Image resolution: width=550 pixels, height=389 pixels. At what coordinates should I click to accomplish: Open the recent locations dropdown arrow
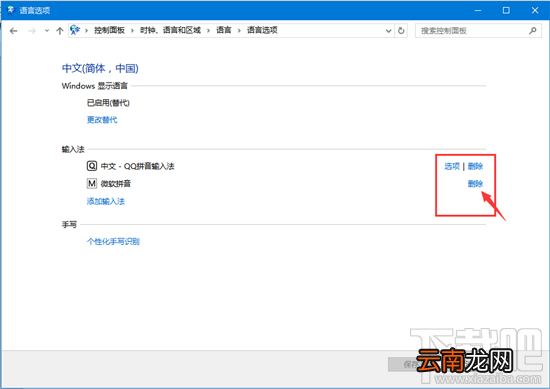coord(47,31)
